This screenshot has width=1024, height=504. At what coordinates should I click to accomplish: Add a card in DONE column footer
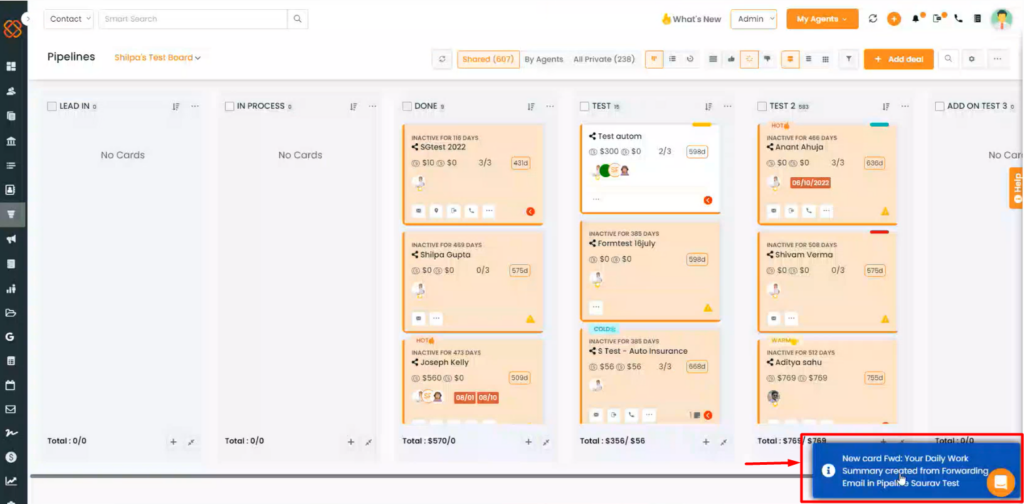(x=528, y=442)
